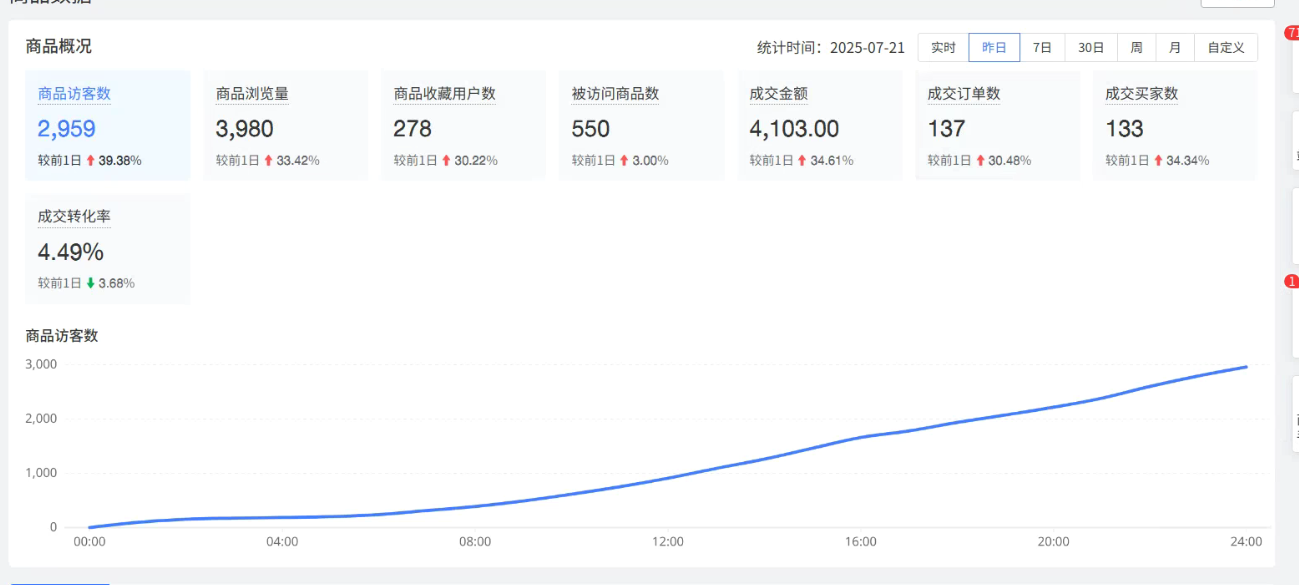The width and height of the screenshot is (1299, 585).
Task: Select the 商品浏览量 metric card
Action: [285, 125]
